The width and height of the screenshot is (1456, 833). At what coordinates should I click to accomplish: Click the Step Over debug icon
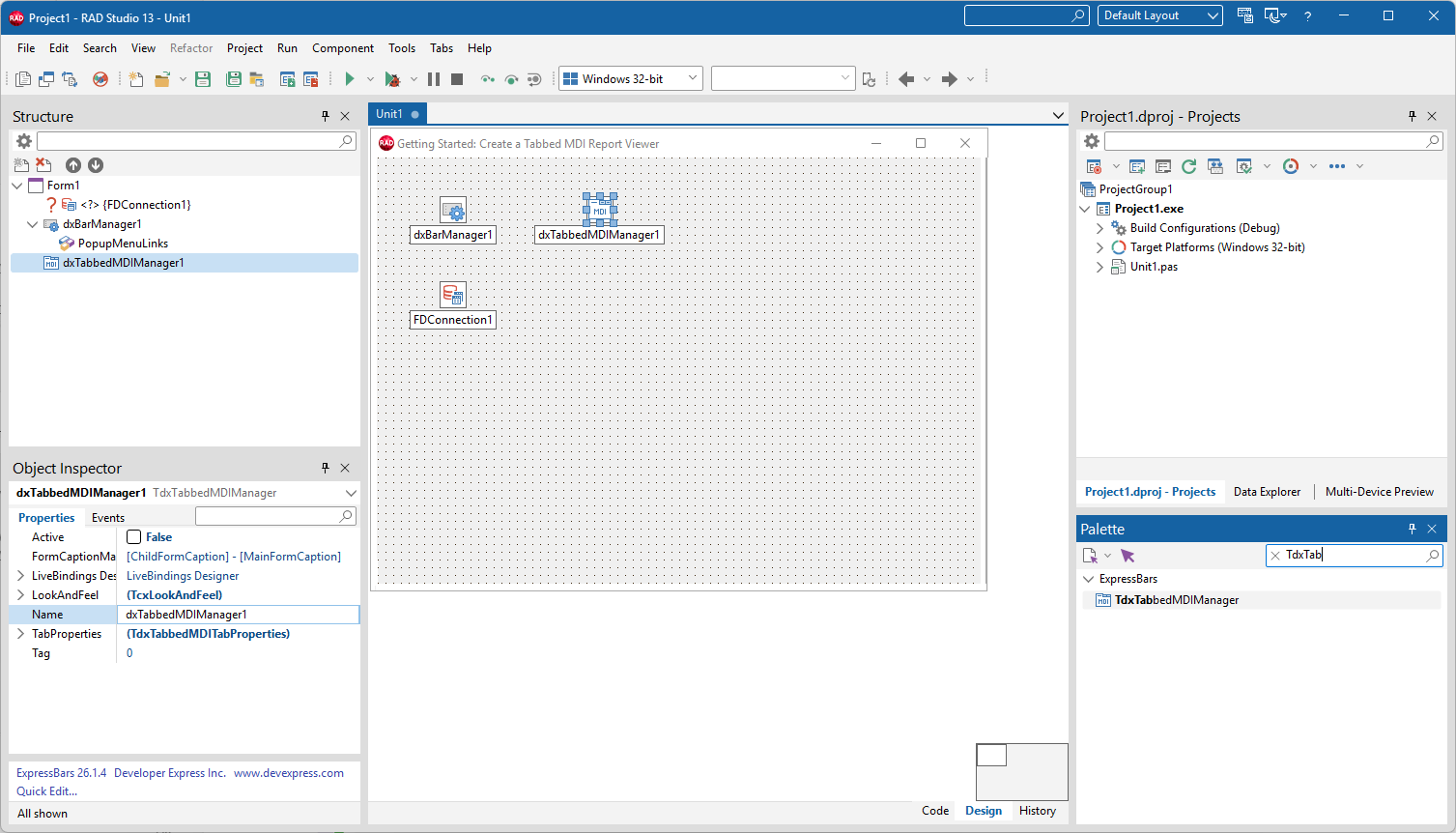point(511,79)
